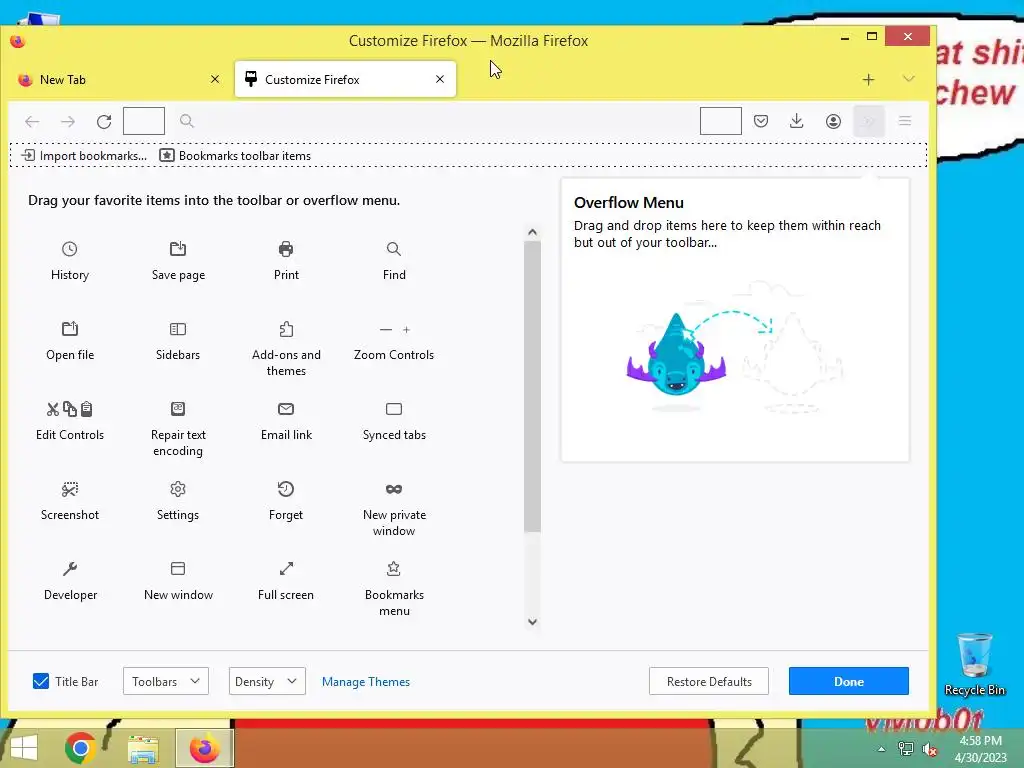This screenshot has width=1024, height=768.
Task: Click the scroll up arrow of items list
Action: 532,232
